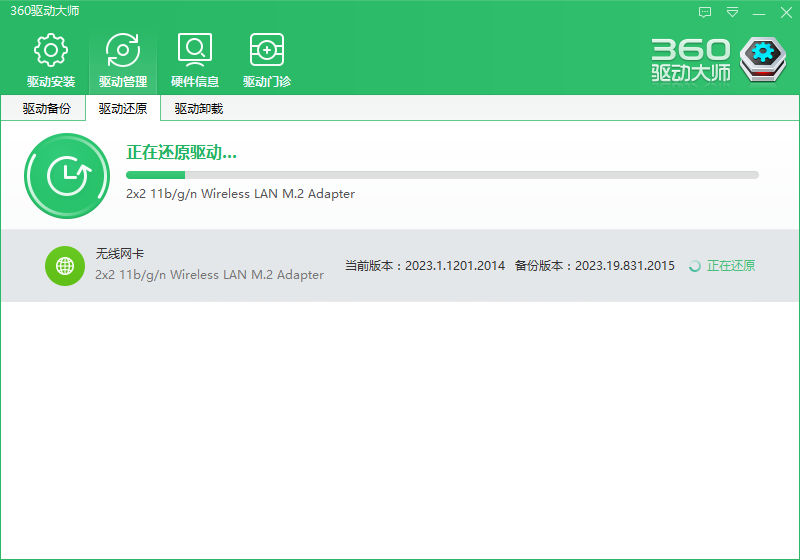
Task: Click the 正在还原 status text
Action: point(731,266)
